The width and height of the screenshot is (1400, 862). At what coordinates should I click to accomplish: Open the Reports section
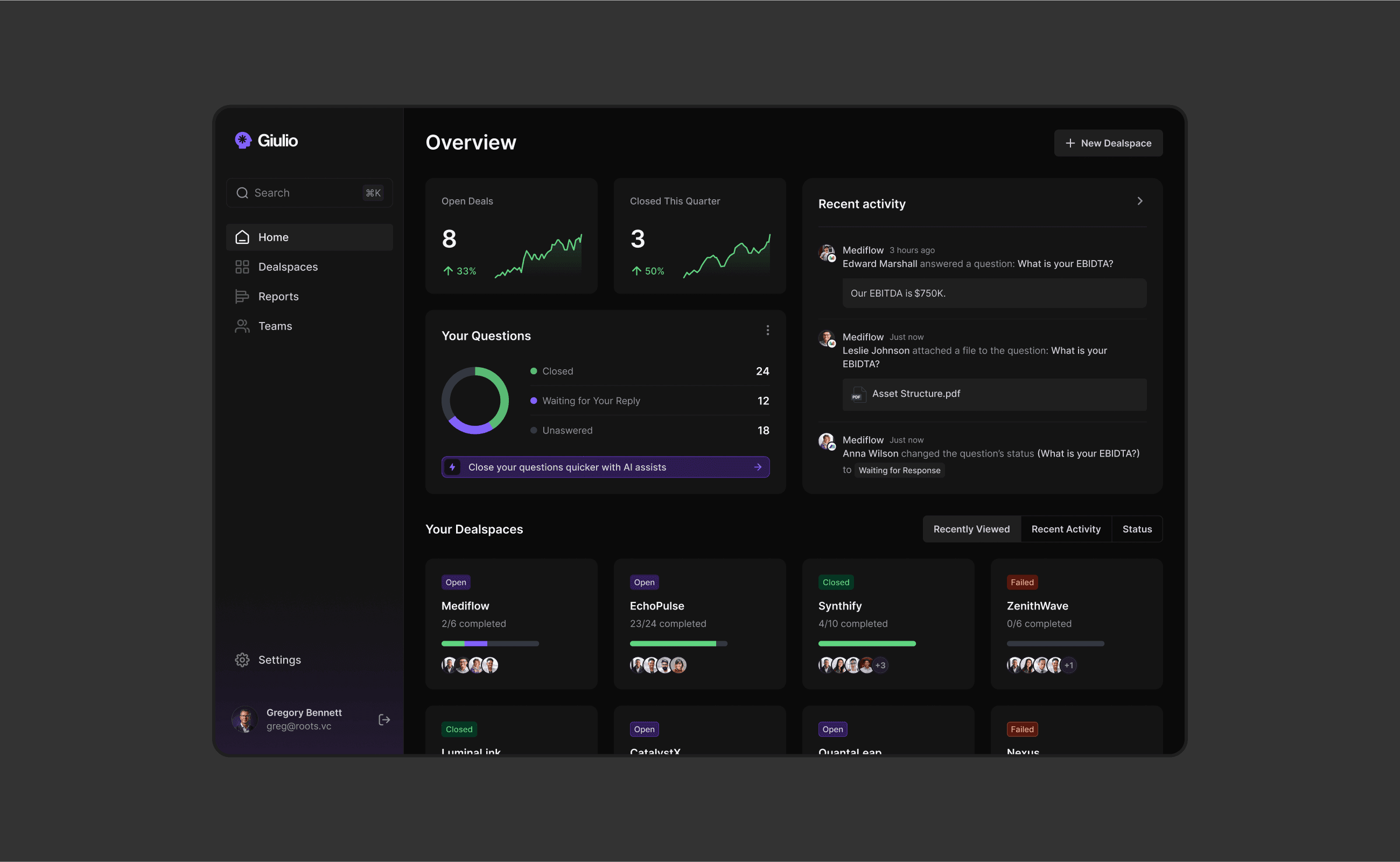tap(278, 297)
